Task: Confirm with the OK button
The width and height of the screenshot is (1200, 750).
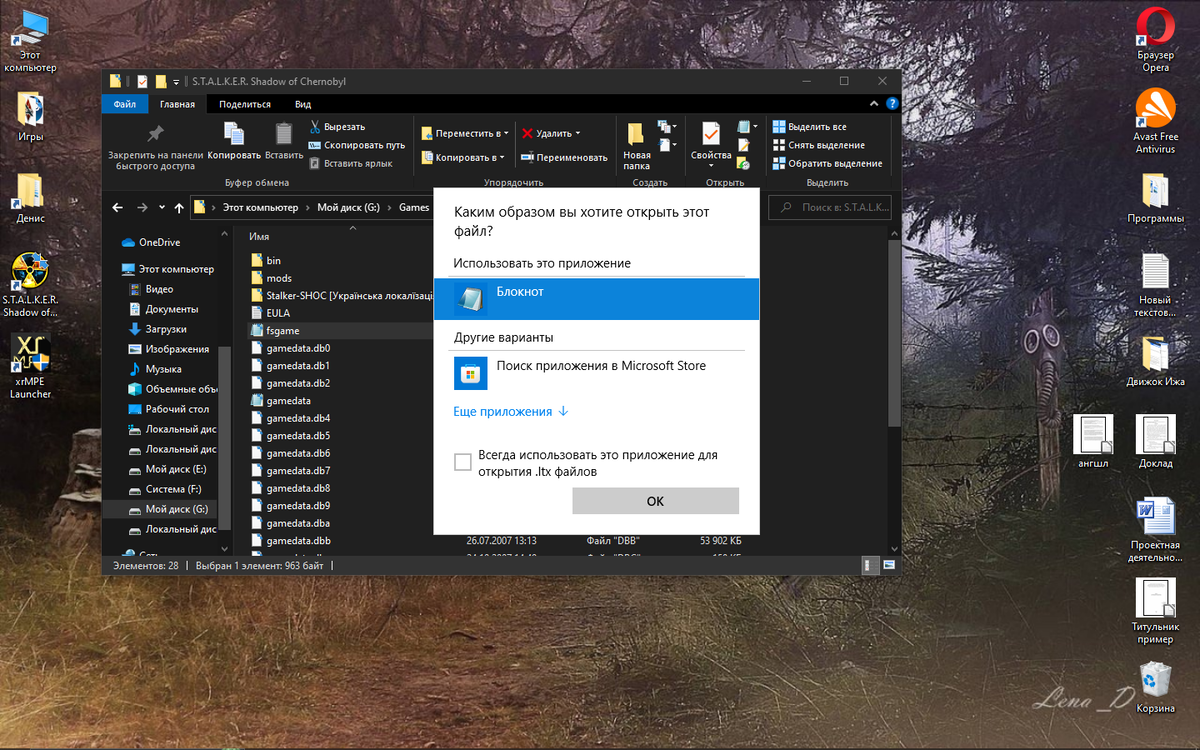Action: coord(655,501)
